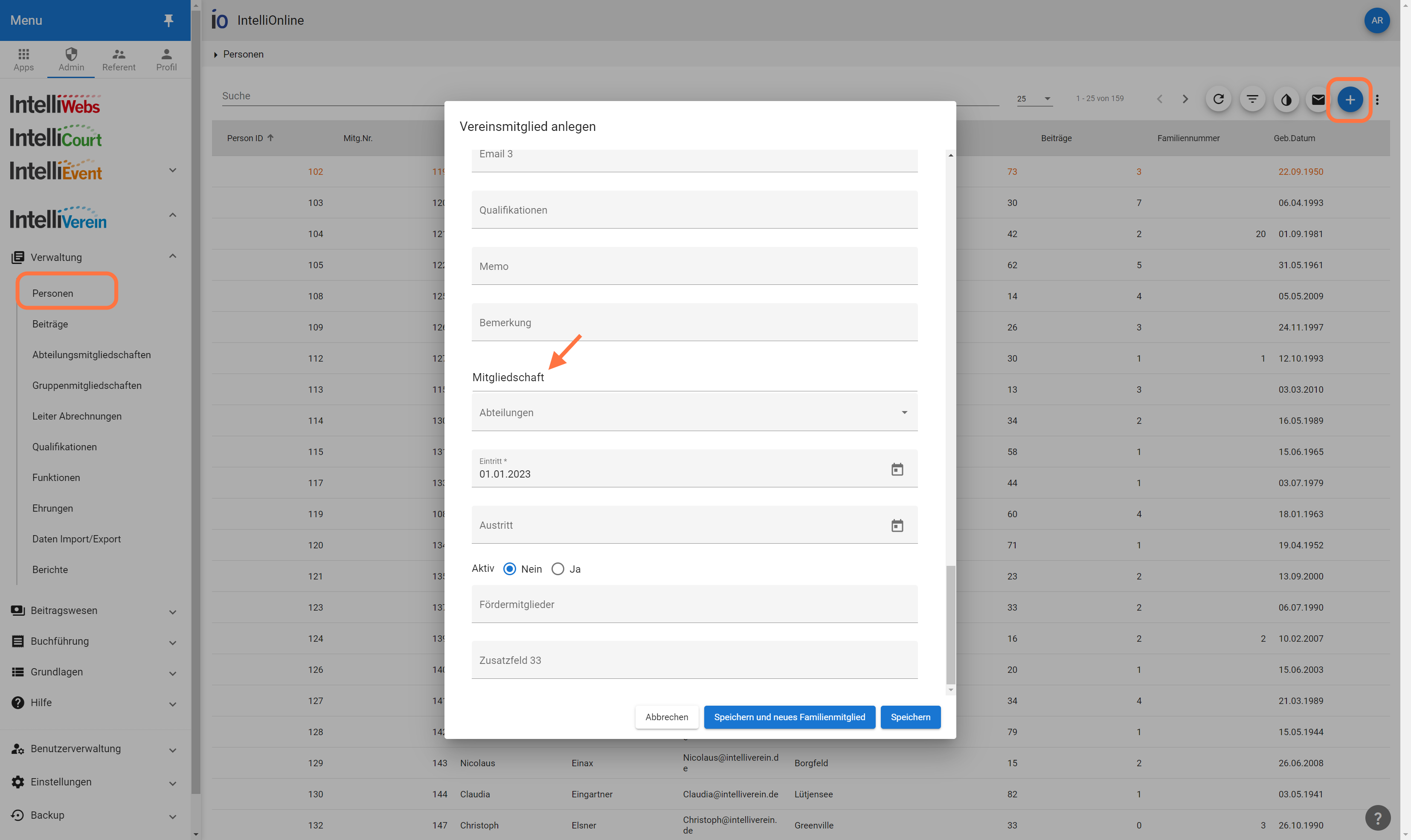Viewport: 1411px width, 840px height.
Task: Open Abteilungsmitgliedschaften in the sidebar
Action: pyautogui.click(x=92, y=355)
